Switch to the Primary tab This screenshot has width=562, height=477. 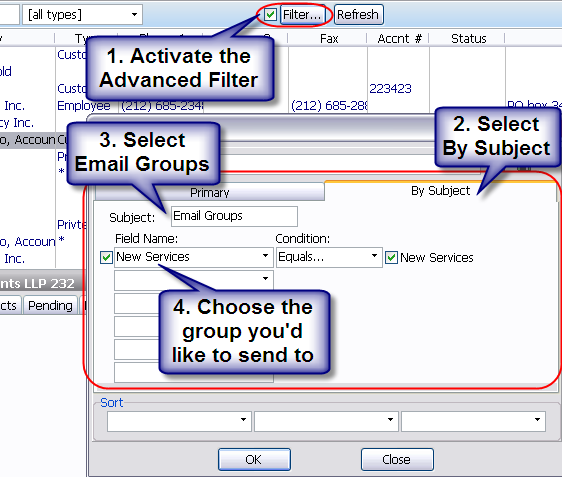click(x=210, y=192)
